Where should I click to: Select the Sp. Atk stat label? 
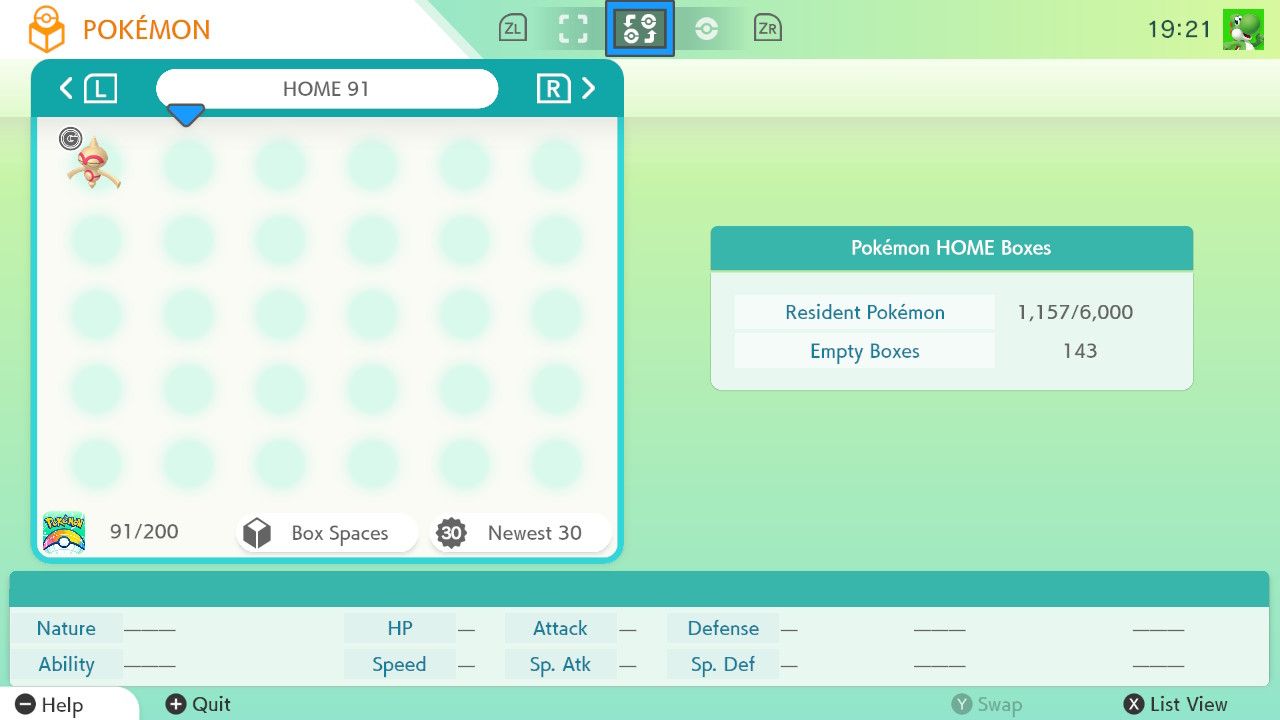click(560, 664)
